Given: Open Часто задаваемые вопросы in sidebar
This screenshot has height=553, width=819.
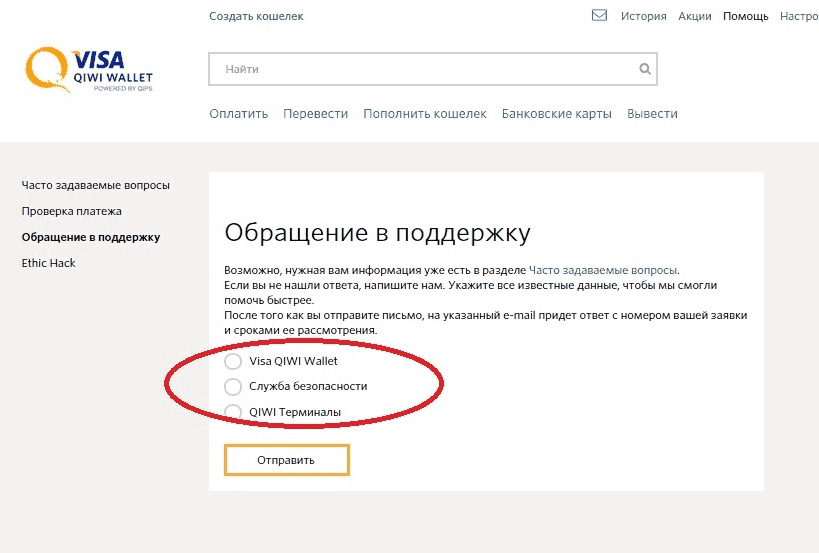Looking at the screenshot, I should tap(96, 185).
